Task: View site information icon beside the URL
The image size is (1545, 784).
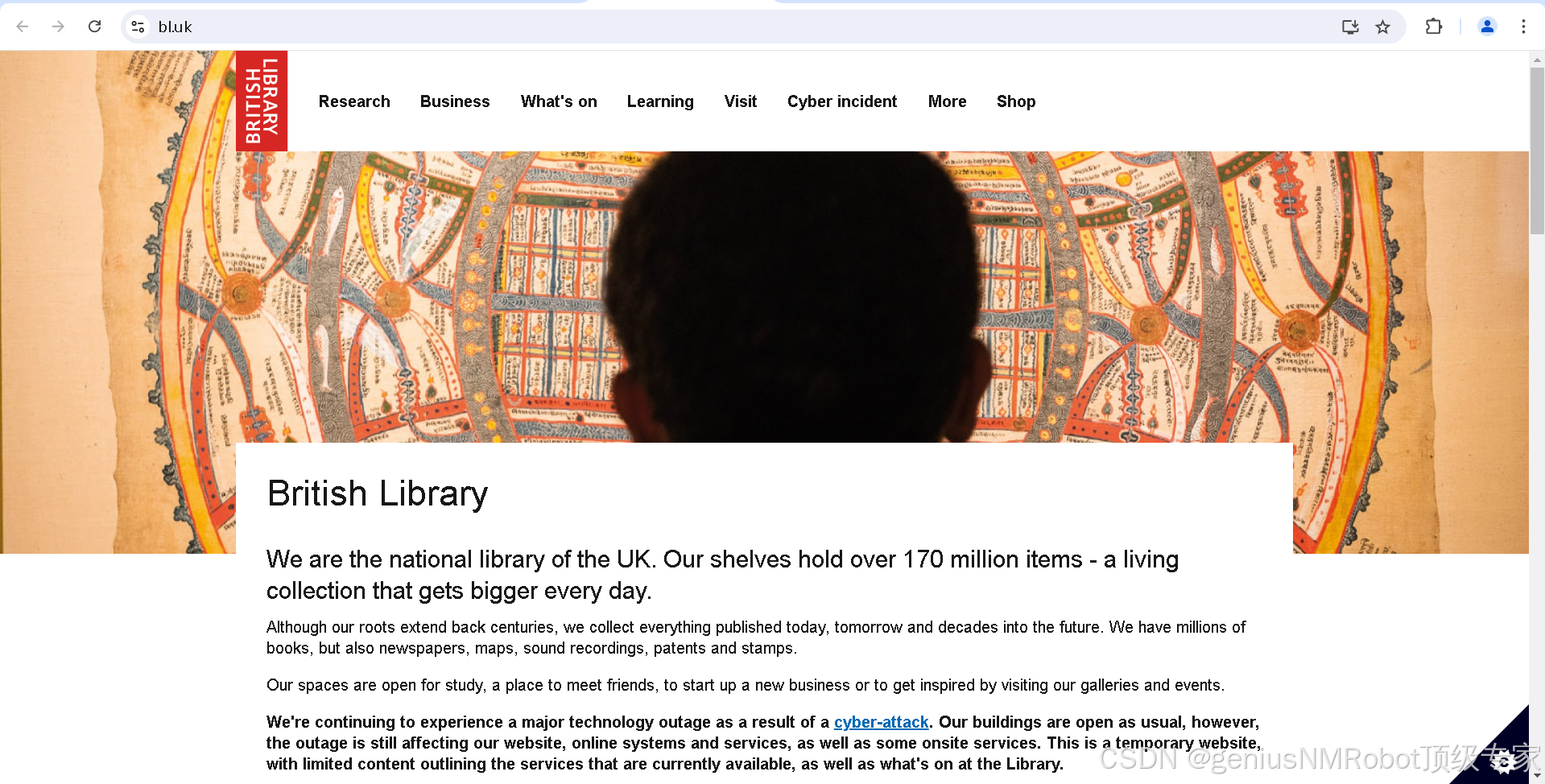Action: click(138, 27)
